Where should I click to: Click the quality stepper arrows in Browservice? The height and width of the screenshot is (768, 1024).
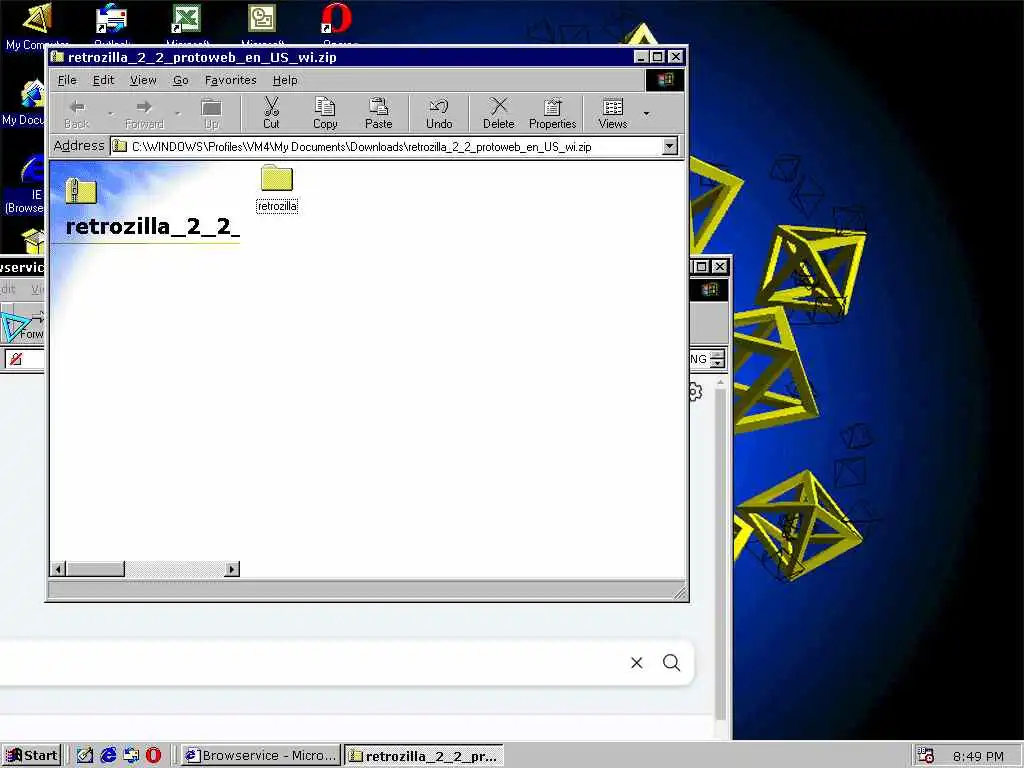(717, 359)
